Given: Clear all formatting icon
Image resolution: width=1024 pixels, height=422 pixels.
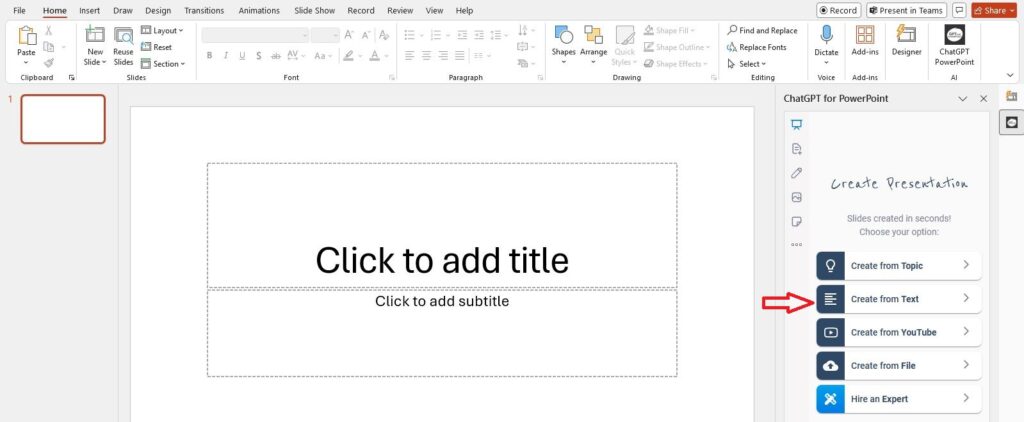Looking at the screenshot, I should click(x=384, y=35).
